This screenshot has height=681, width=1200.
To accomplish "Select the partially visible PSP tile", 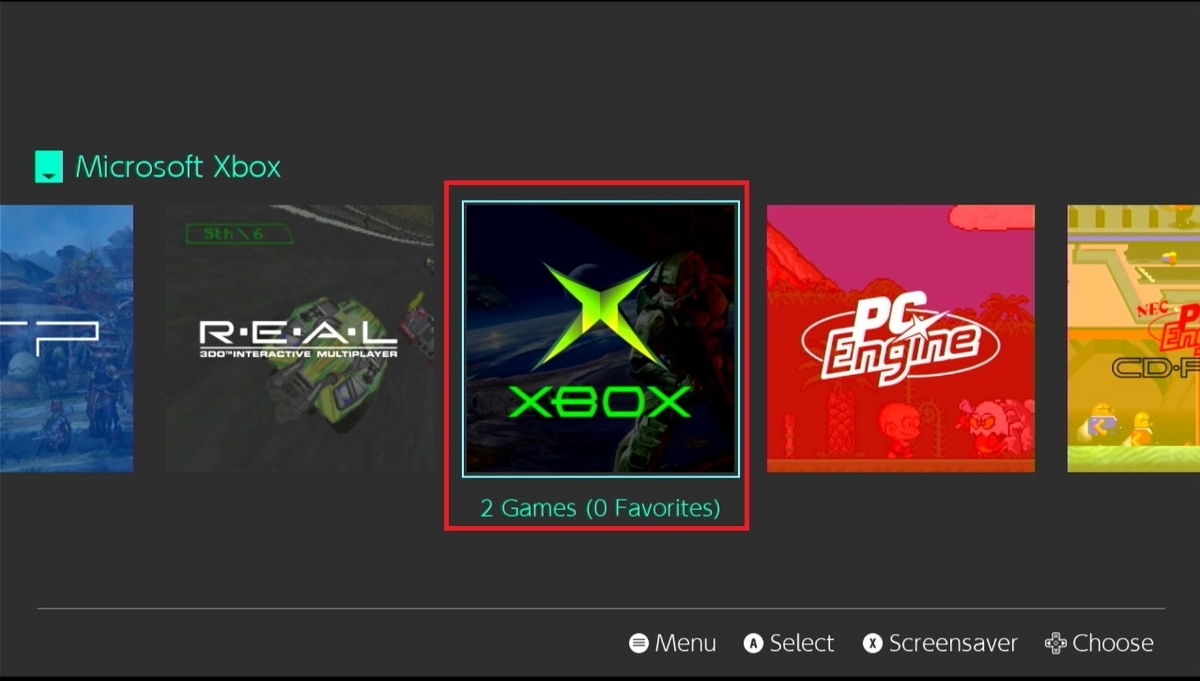I will click(66, 338).
